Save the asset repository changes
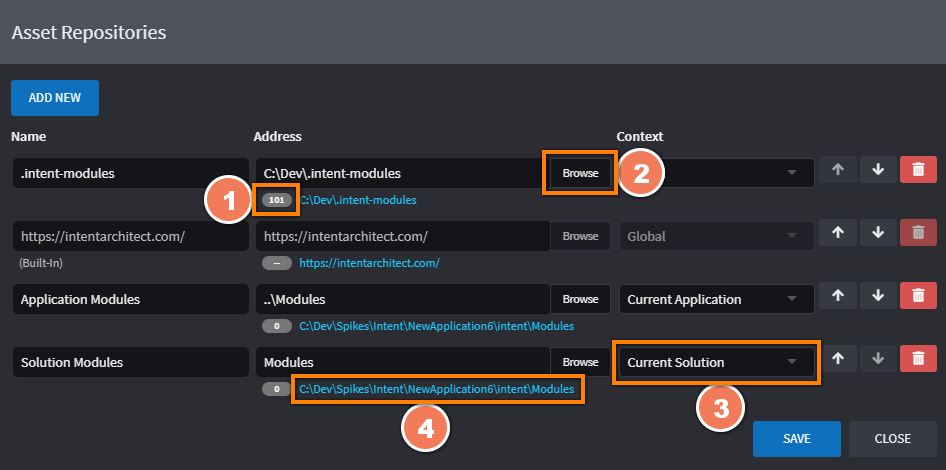946x470 pixels. click(797, 438)
